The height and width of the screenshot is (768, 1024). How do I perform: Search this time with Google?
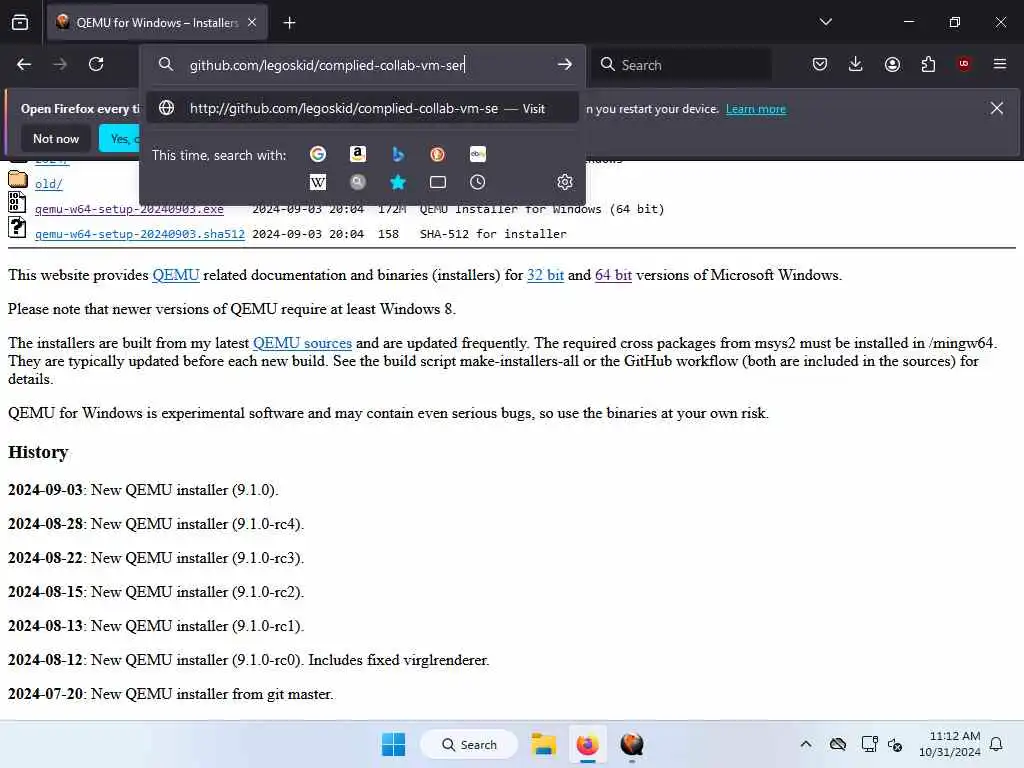pyautogui.click(x=317, y=154)
